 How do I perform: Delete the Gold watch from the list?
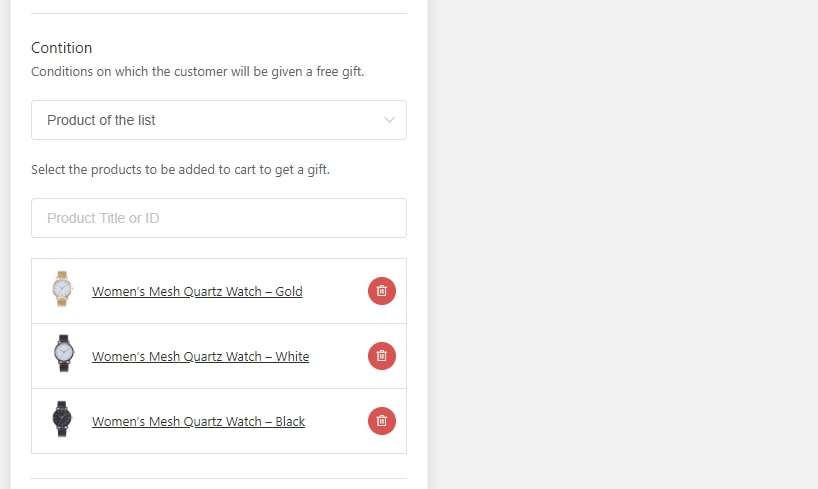click(381, 291)
